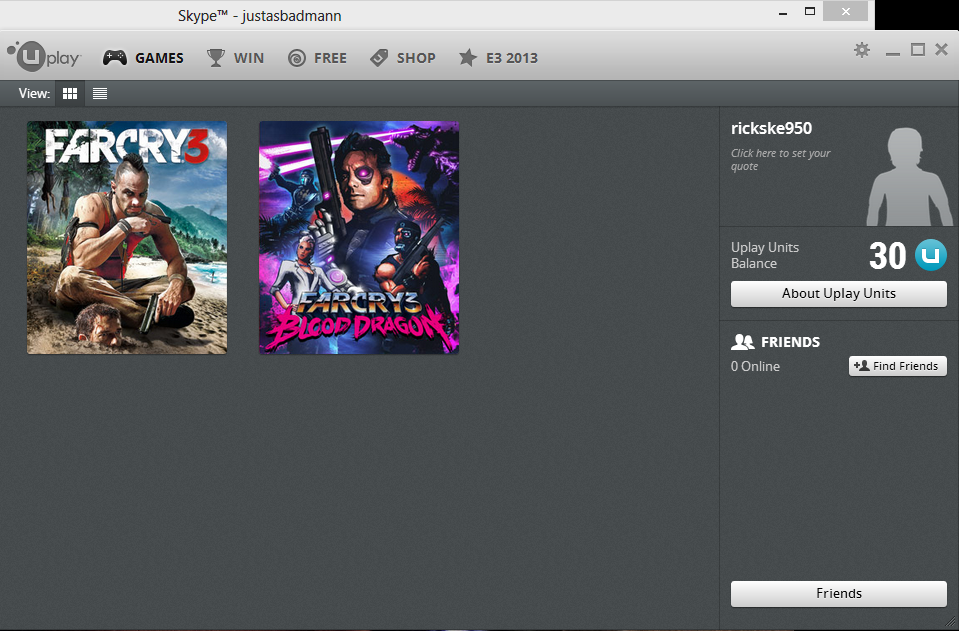Open the Friends button at bottom

click(839, 594)
